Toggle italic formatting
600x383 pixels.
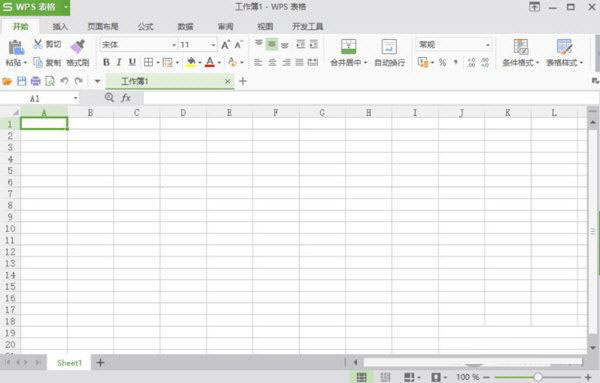click(x=119, y=62)
